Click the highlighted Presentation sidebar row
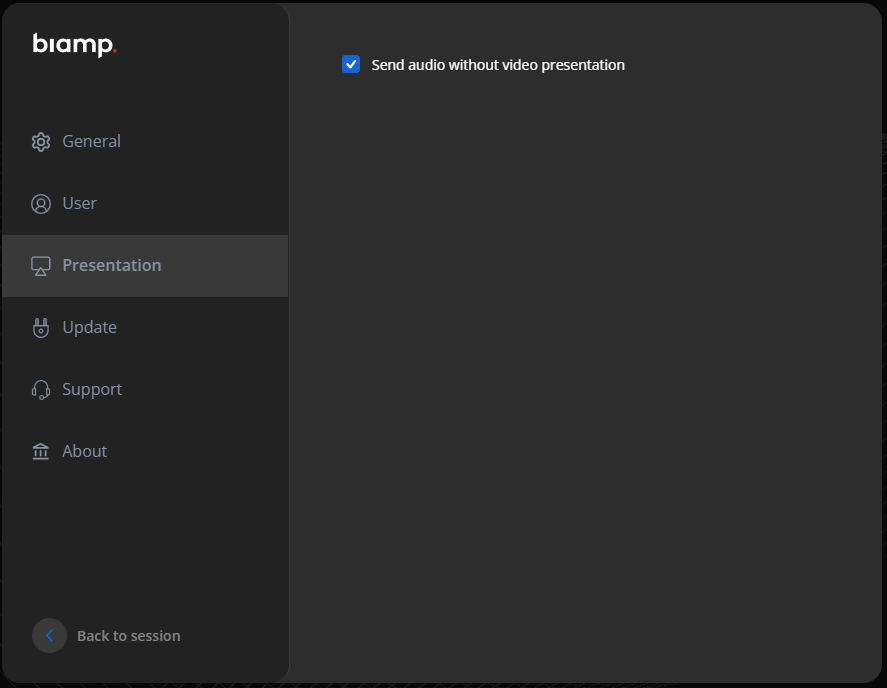Screen dimensions: 887x688 click(145, 265)
